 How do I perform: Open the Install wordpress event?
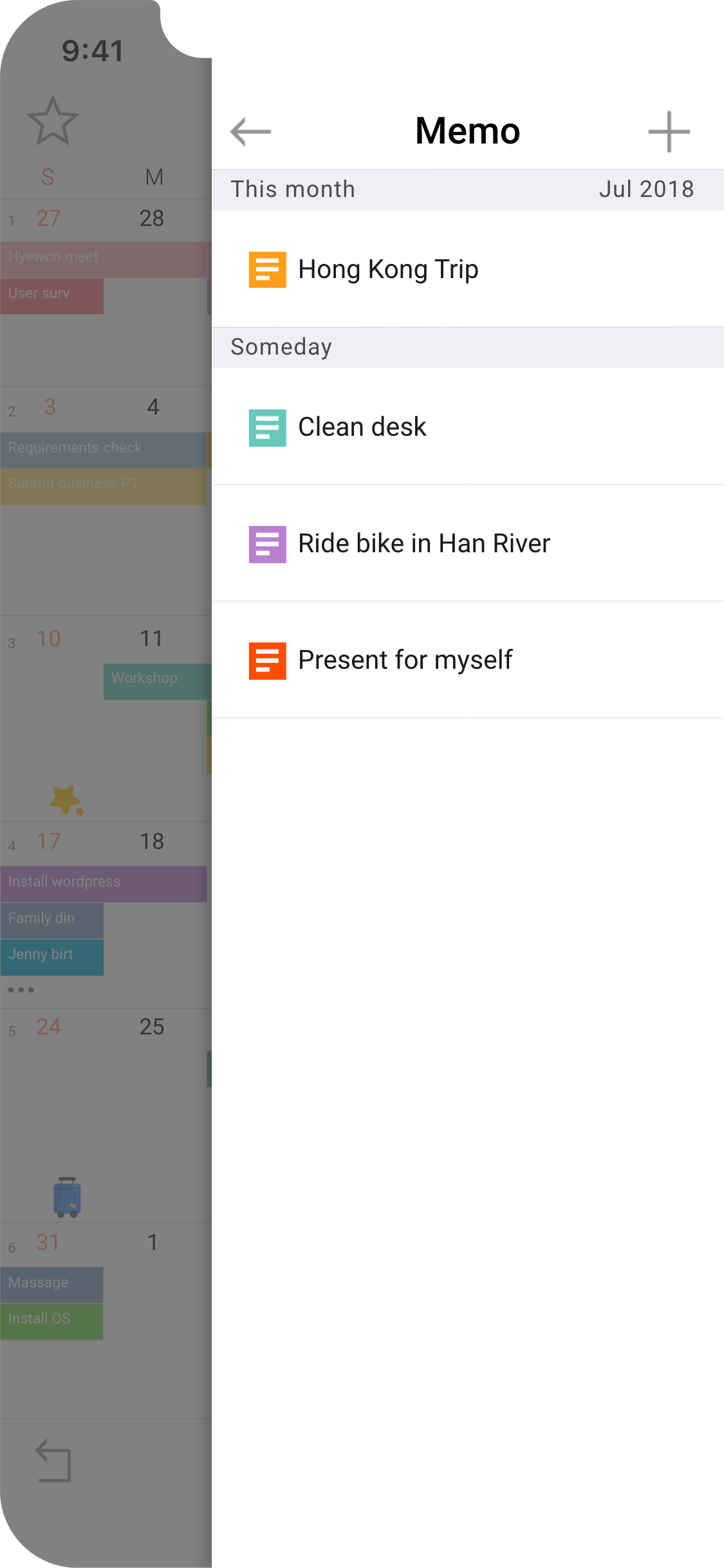point(103,882)
